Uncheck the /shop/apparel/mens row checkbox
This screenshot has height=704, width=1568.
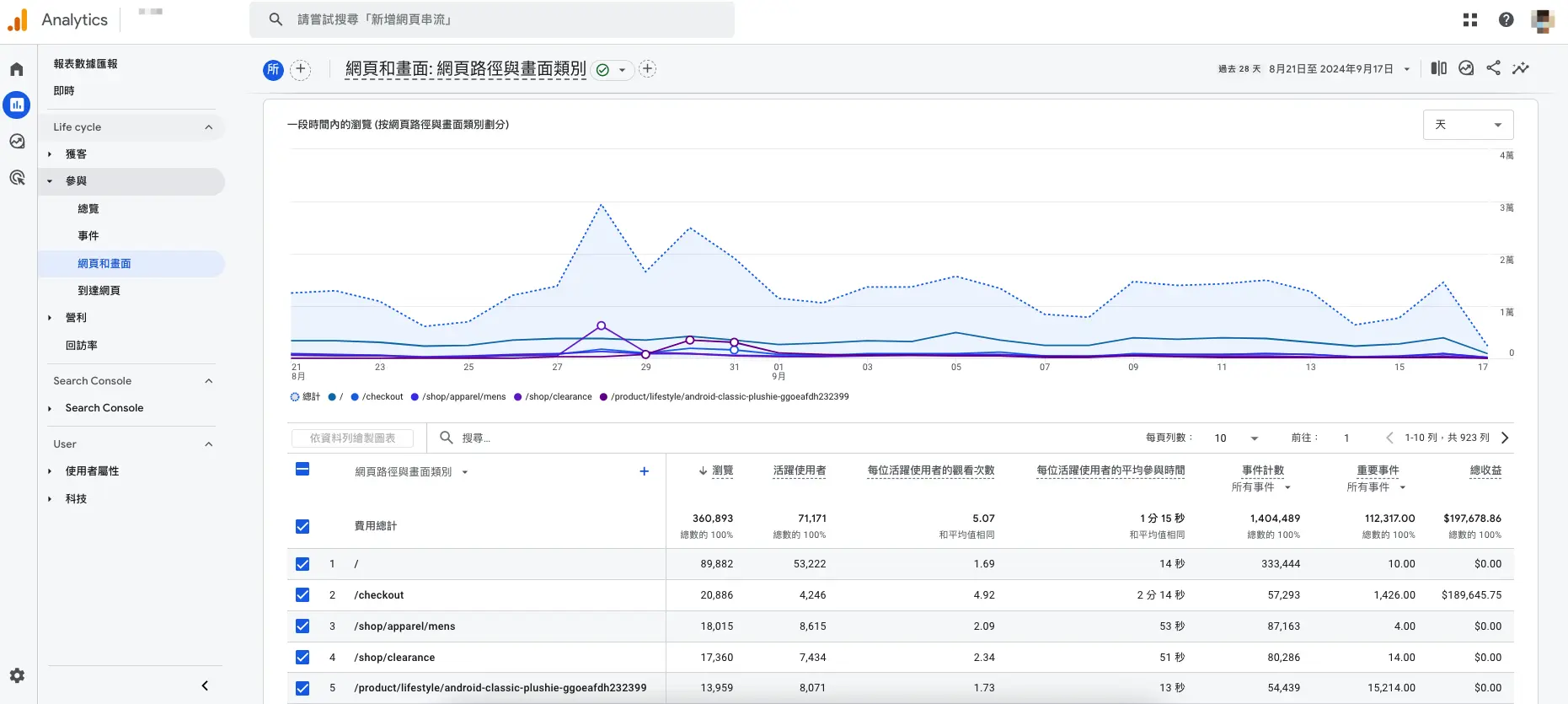tap(302, 626)
